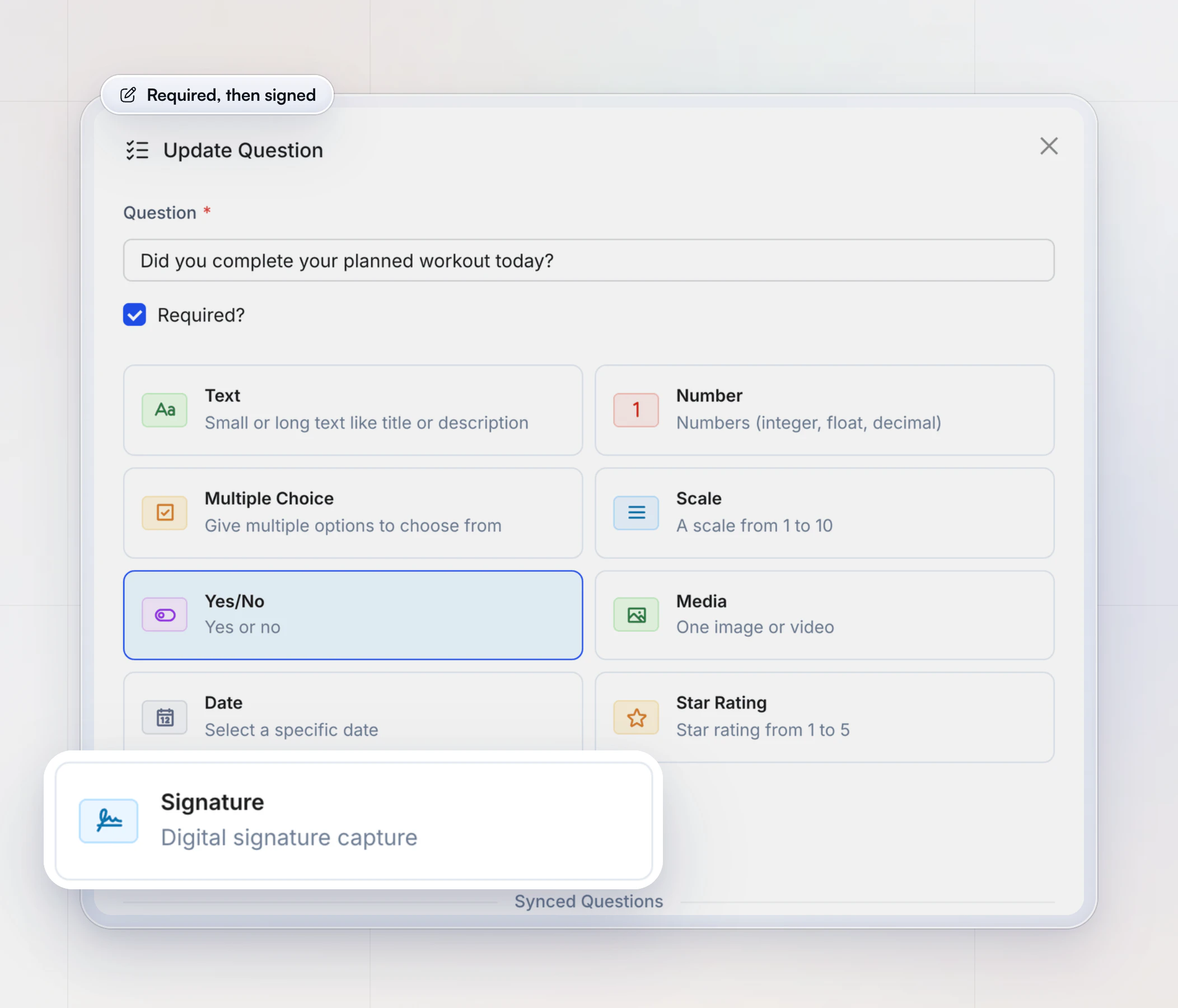Click 'Digital signature capture' description
Screen dimensions: 1178x1008
(x=289, y=837)
